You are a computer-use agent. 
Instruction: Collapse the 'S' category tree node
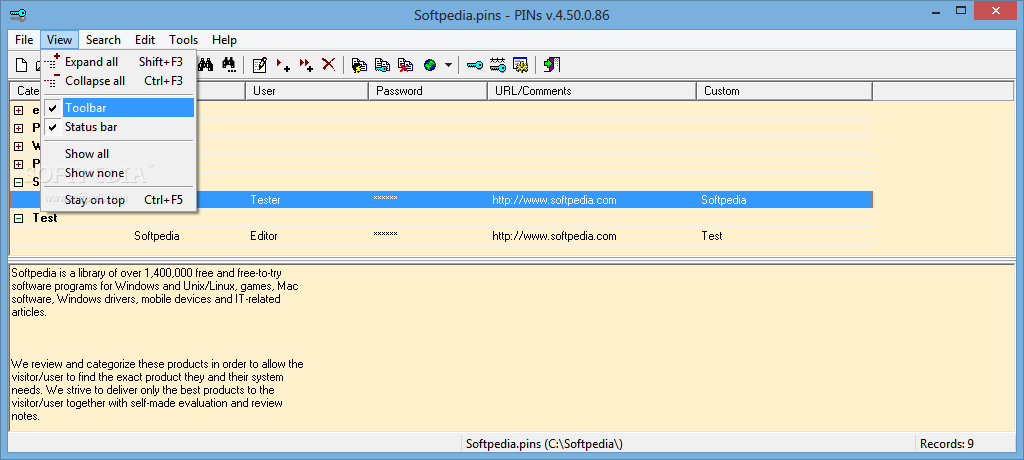pos(18,182)
